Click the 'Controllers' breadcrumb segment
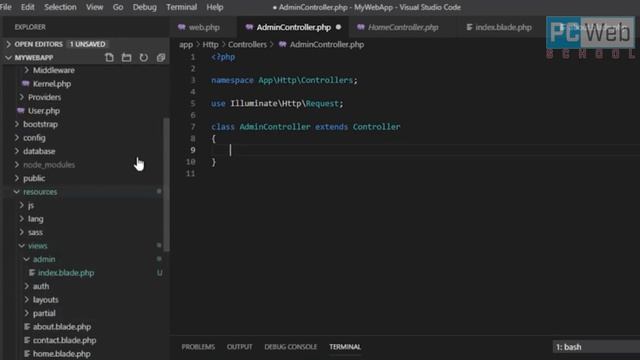640x360 pixels. coord(247,44)
